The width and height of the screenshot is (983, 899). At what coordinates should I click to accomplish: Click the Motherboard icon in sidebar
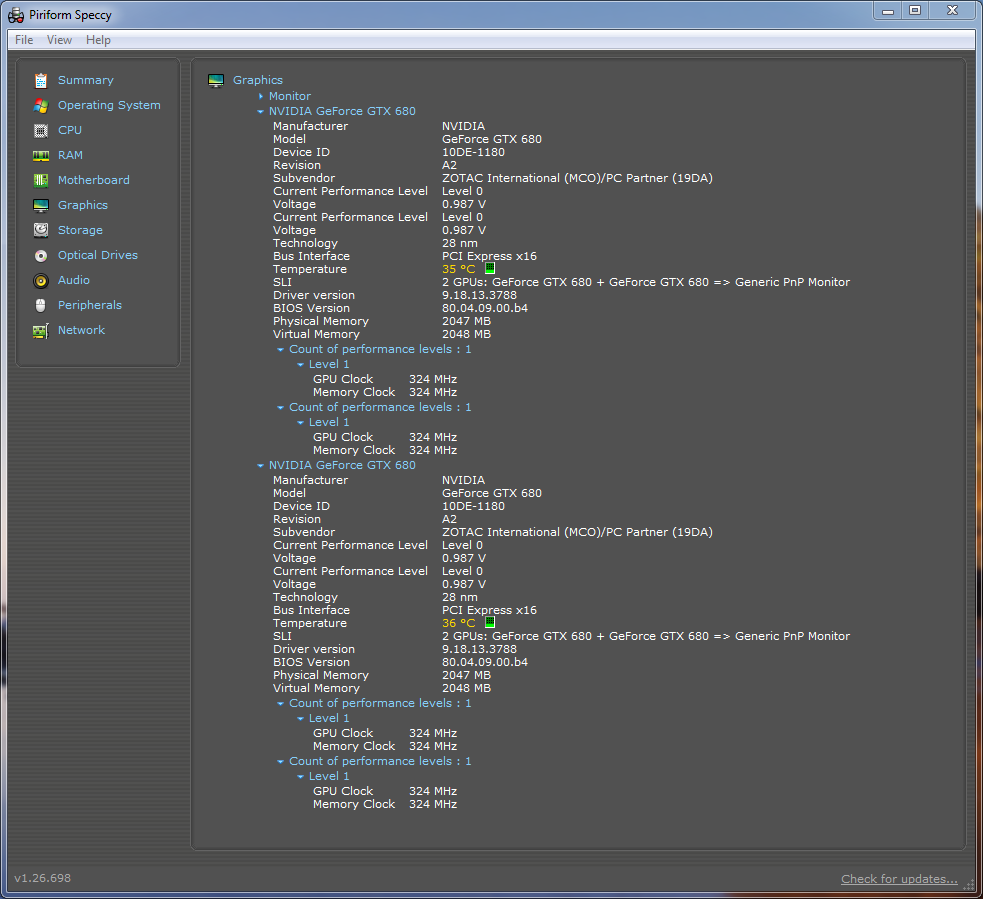41,180
